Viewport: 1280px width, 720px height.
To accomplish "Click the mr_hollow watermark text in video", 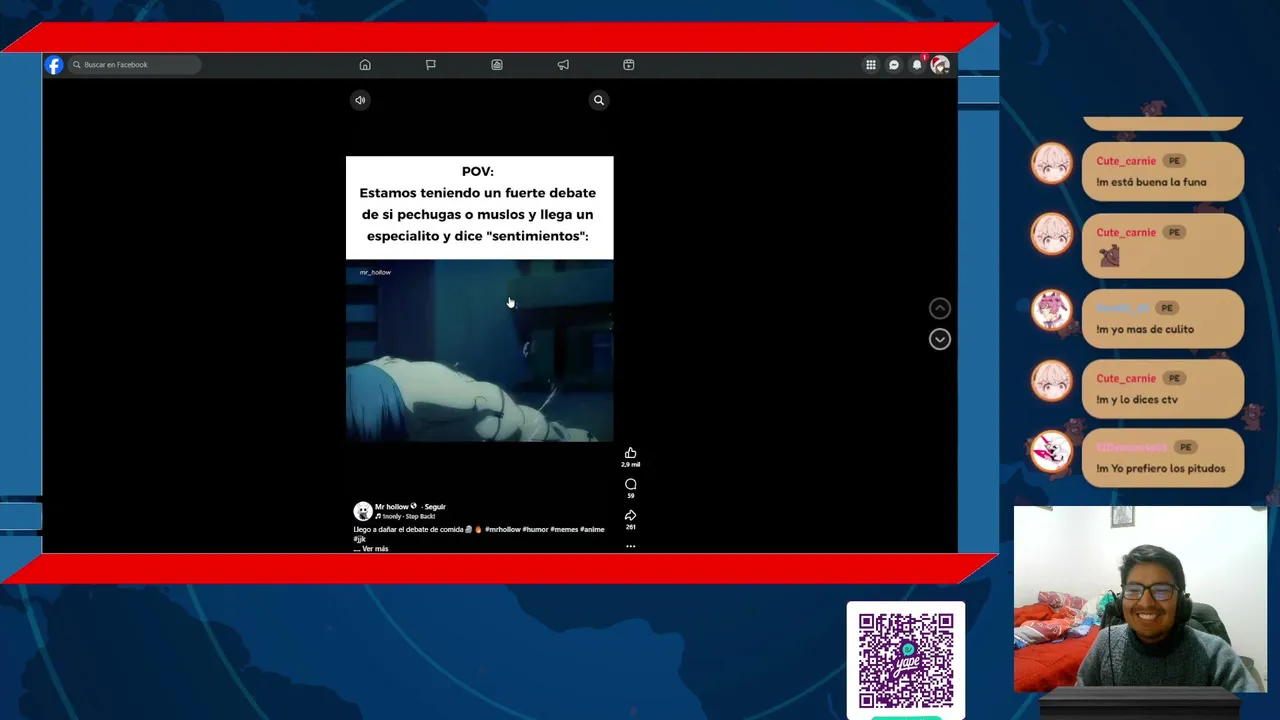I will pos(375,272).
